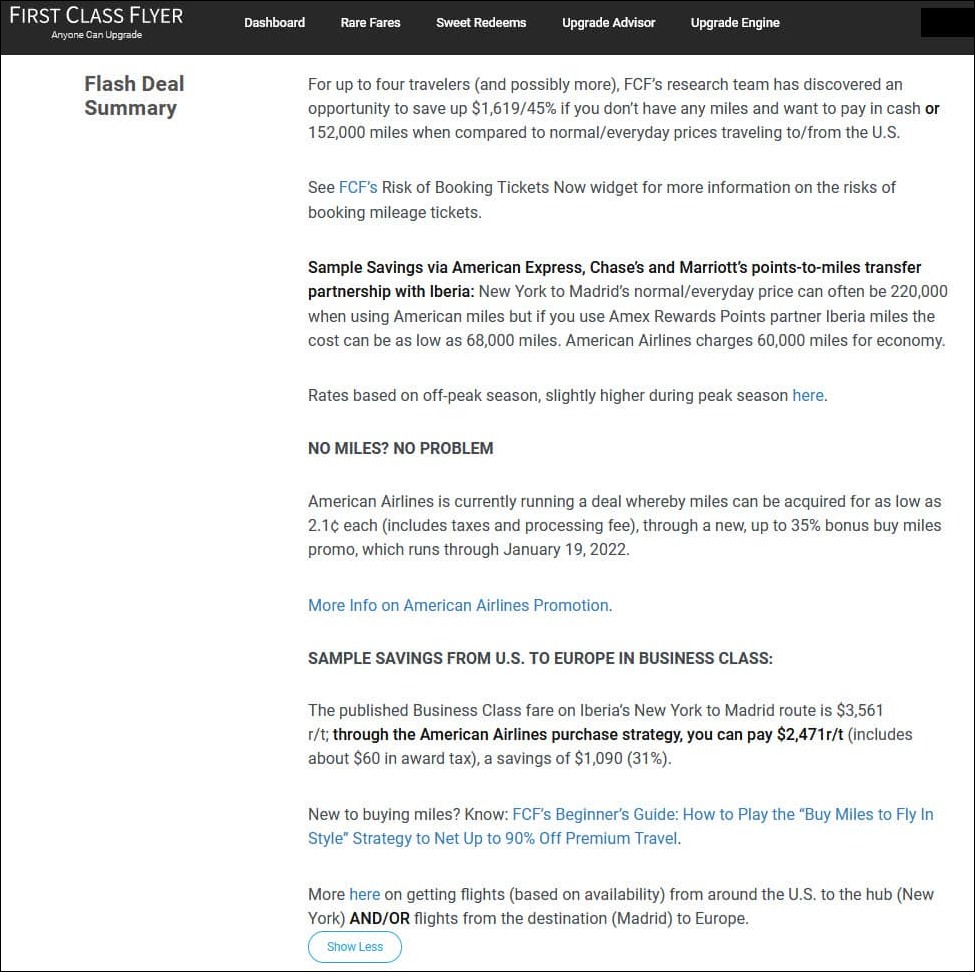The height and width of the screenshot is (972, 975).
Task: Open the Dashboard nav item
Action: [274, 23]
